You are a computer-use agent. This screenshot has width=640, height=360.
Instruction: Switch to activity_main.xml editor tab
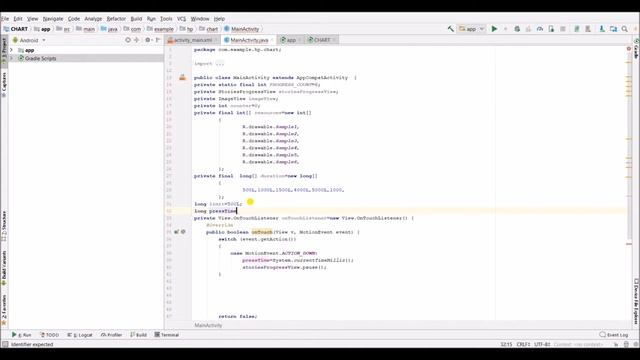193,40
